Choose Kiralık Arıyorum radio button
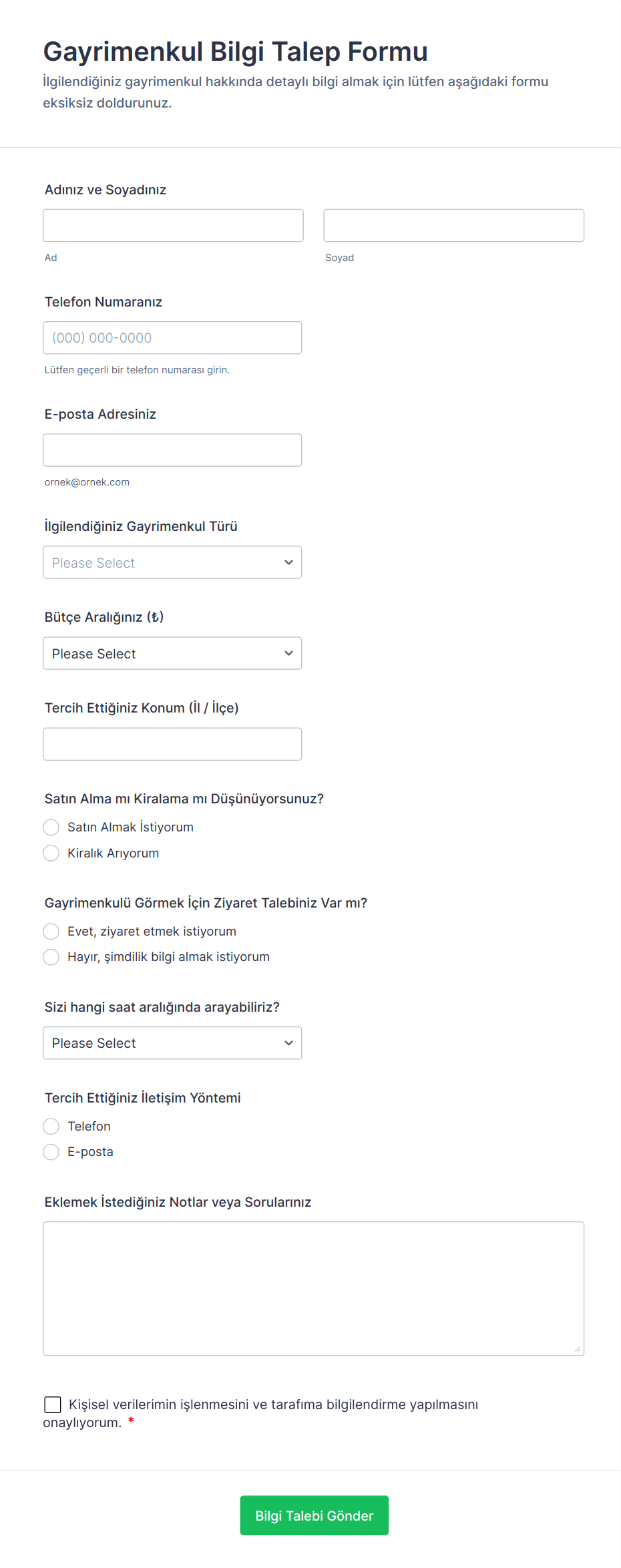 click(x=51, y=853)
